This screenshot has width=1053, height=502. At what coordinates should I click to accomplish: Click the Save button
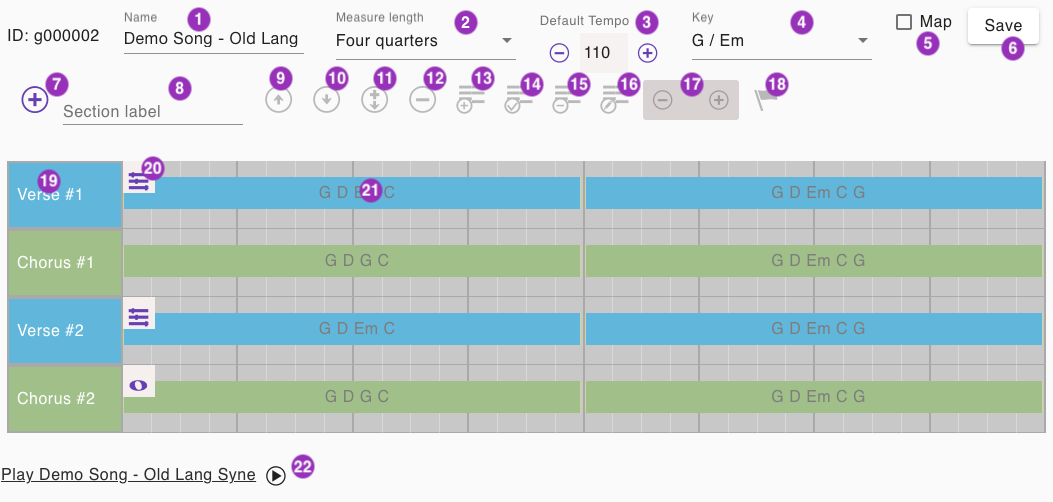click(1002, 26)
